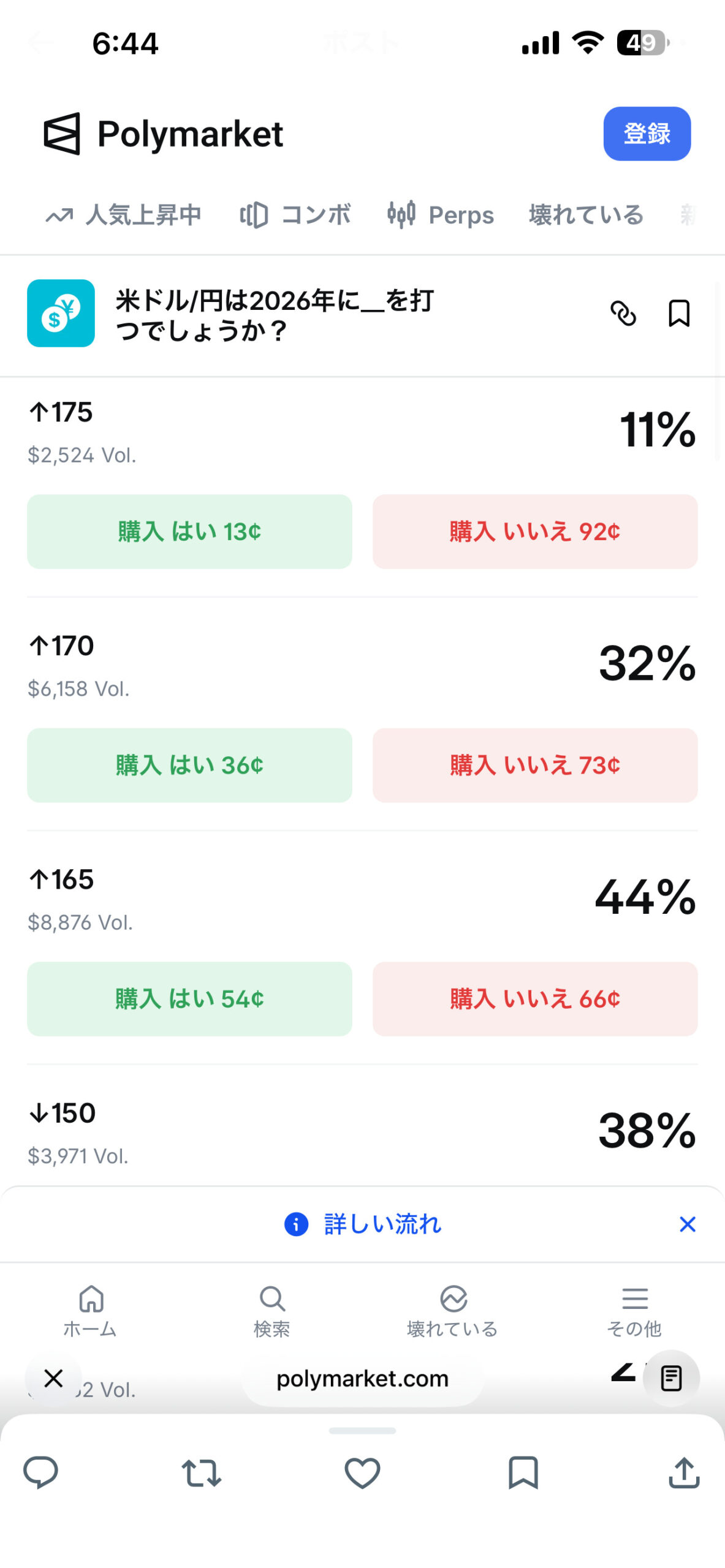Tap the Polymarket logo icon
This screenshot has width=725, height=1568.
point(62,134)
